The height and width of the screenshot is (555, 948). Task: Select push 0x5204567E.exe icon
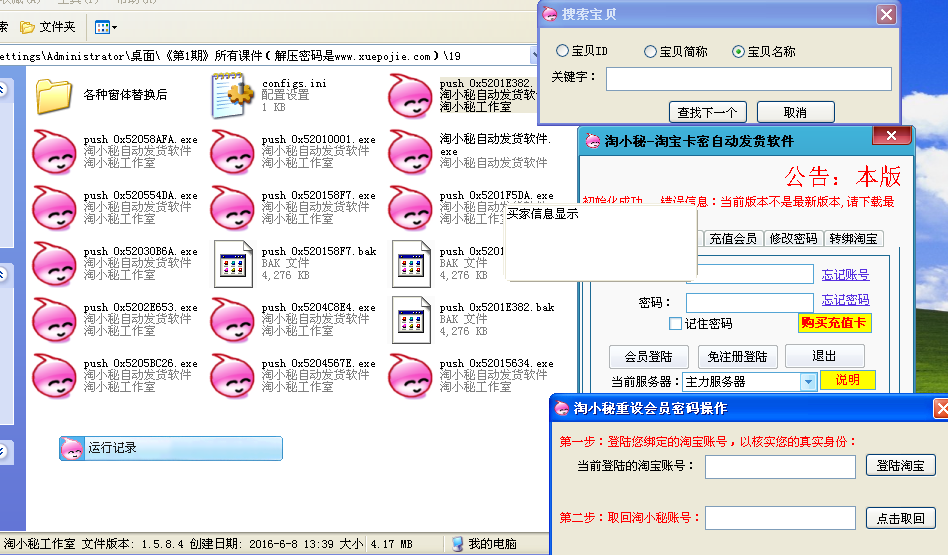232,375
